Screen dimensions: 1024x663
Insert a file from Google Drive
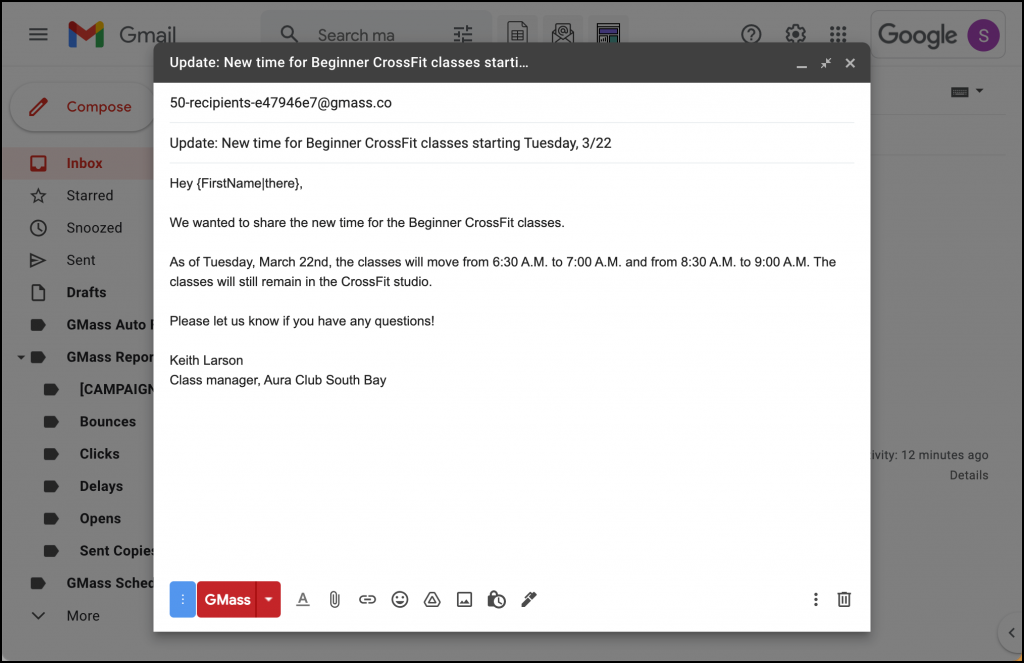(x=432, y=599)
